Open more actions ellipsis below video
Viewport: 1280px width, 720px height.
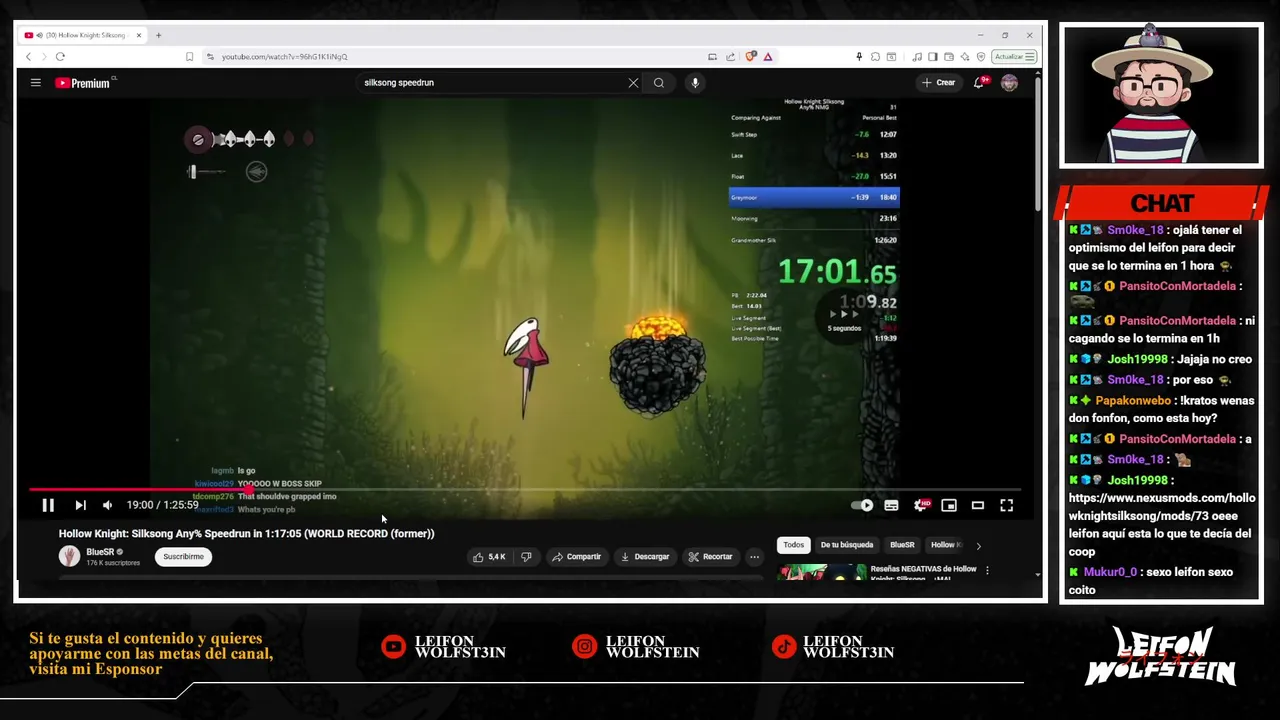(x=755, y=557)
